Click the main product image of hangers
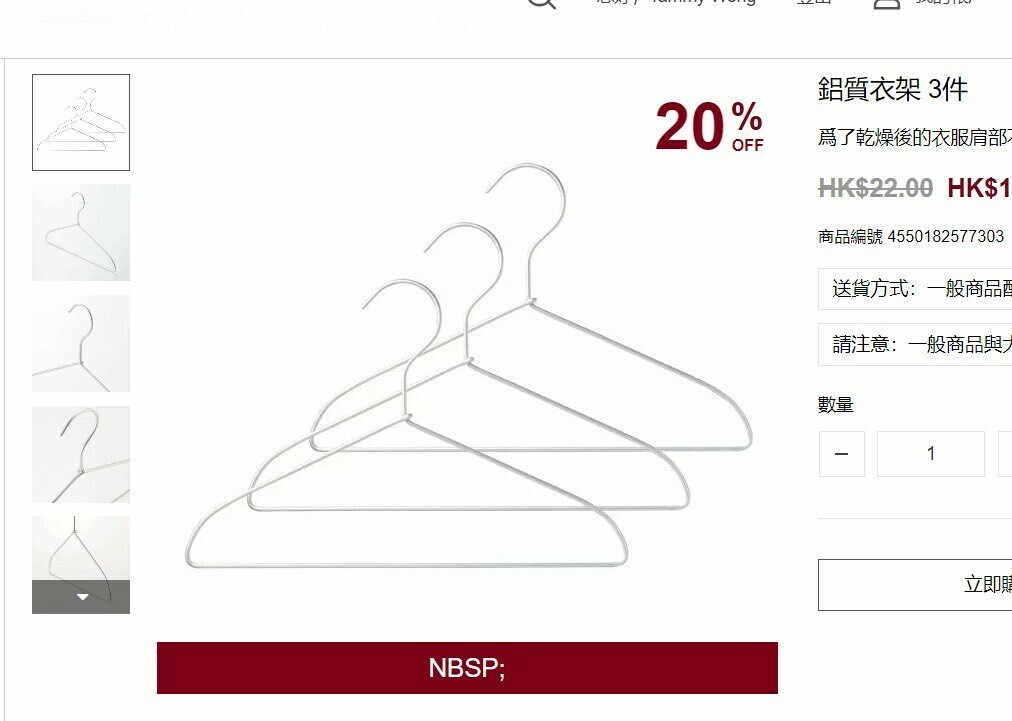The image size is (1012, 721). coord(467,358)
